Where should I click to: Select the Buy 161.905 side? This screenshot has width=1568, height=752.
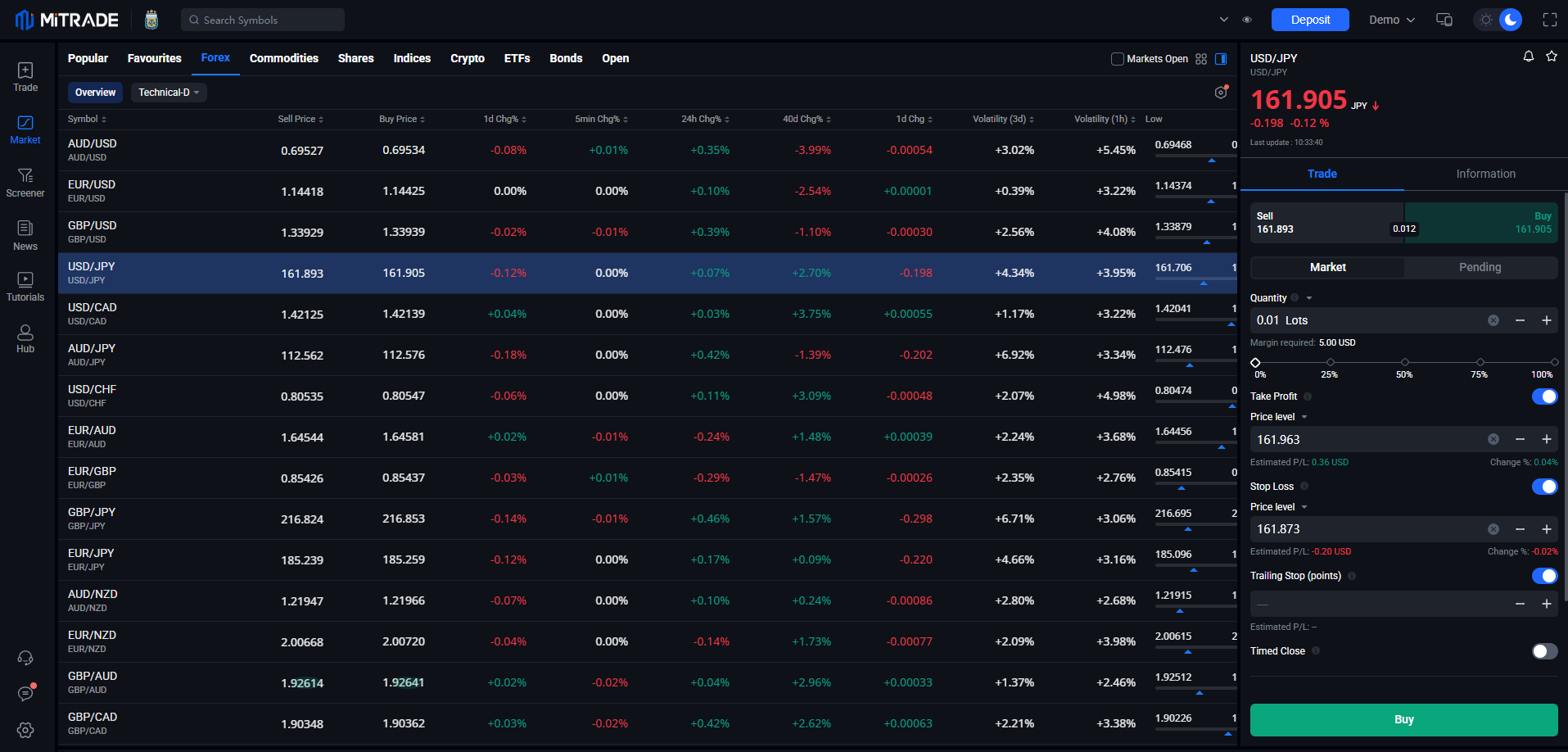1481,223
